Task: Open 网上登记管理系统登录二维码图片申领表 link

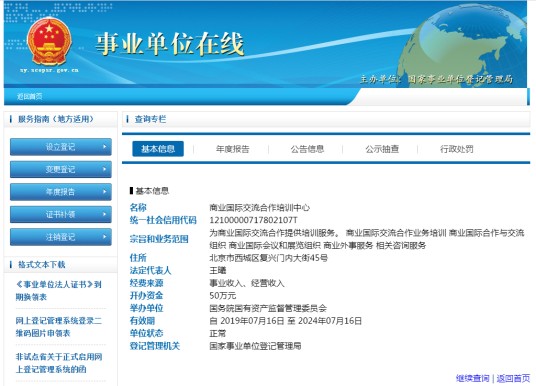Action: coord(58,327)
